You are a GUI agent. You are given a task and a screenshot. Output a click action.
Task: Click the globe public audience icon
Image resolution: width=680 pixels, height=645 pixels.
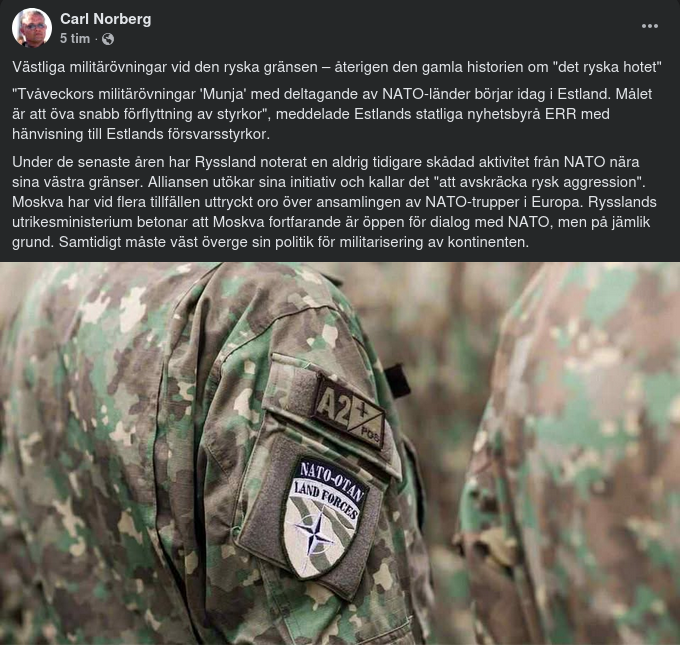(x=108, y=39)
